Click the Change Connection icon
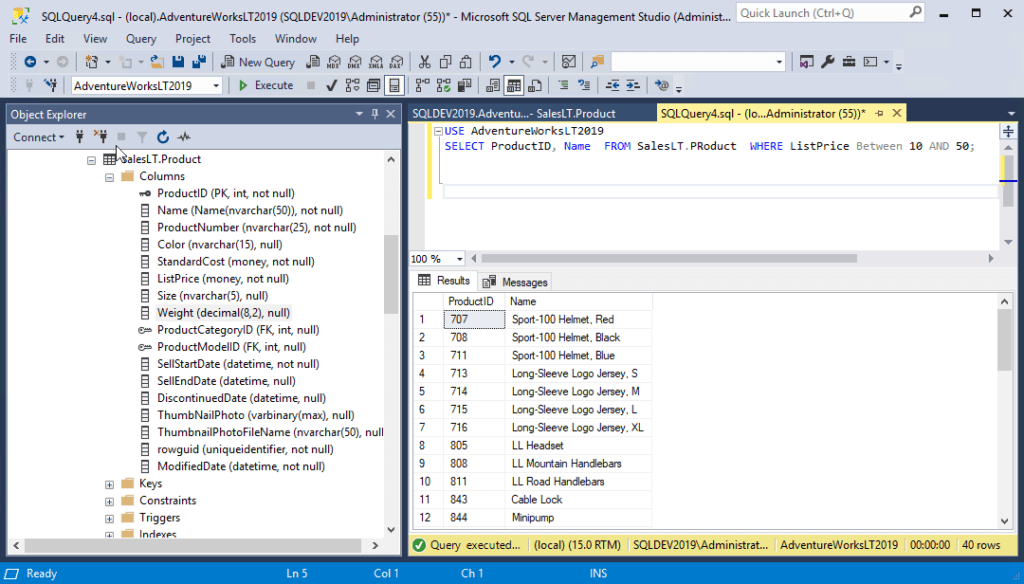This screenshot has width=1024, height=584. [50, 86]
